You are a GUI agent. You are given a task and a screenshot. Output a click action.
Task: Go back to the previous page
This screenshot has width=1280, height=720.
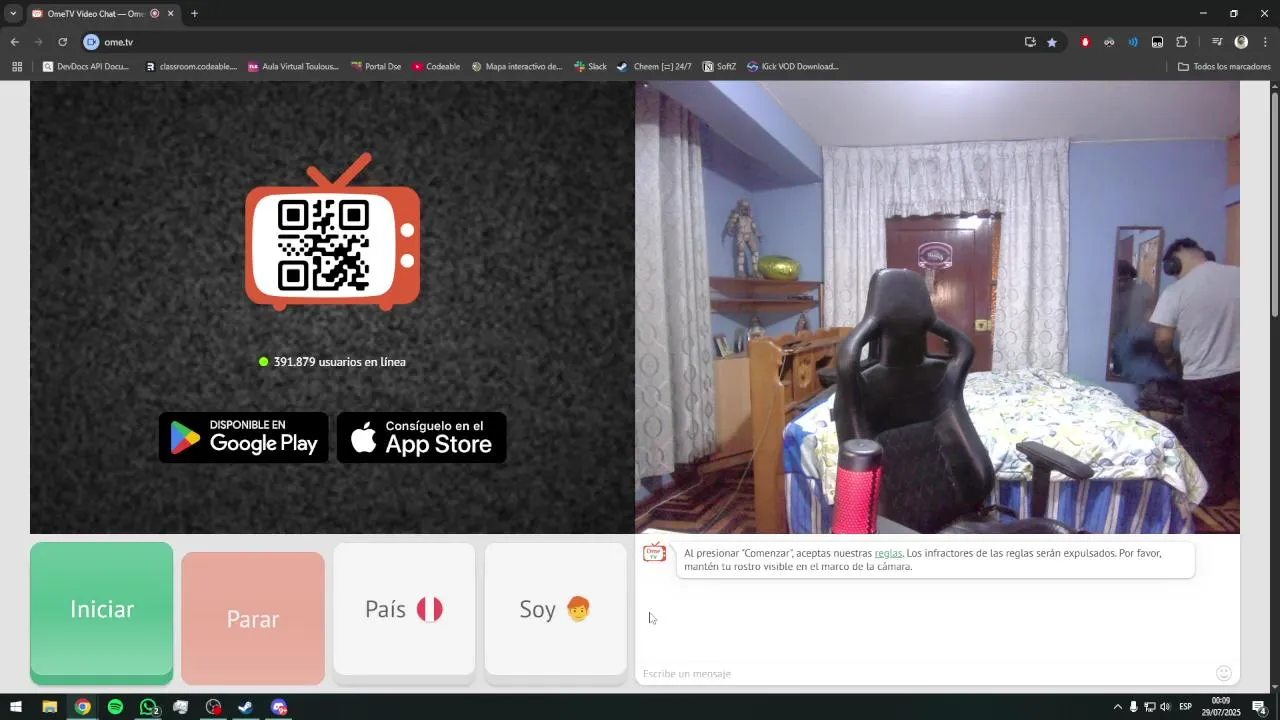click(x=14, y=42)
